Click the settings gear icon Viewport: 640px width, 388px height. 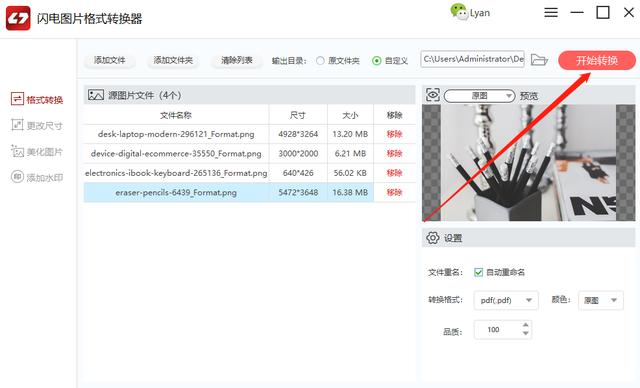tap(433, 238)
